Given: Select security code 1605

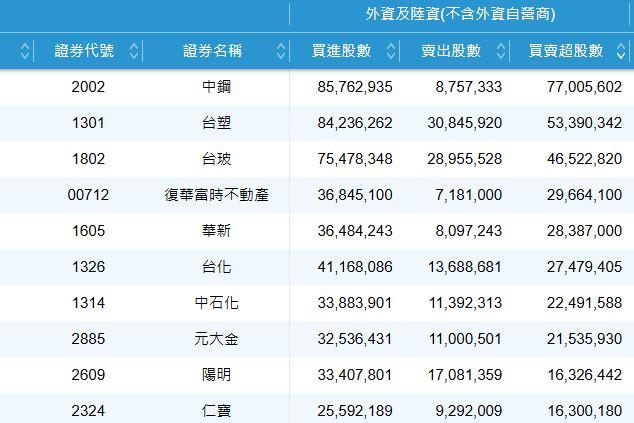Looking at the screenshot, I should click(x=88, y=231).
